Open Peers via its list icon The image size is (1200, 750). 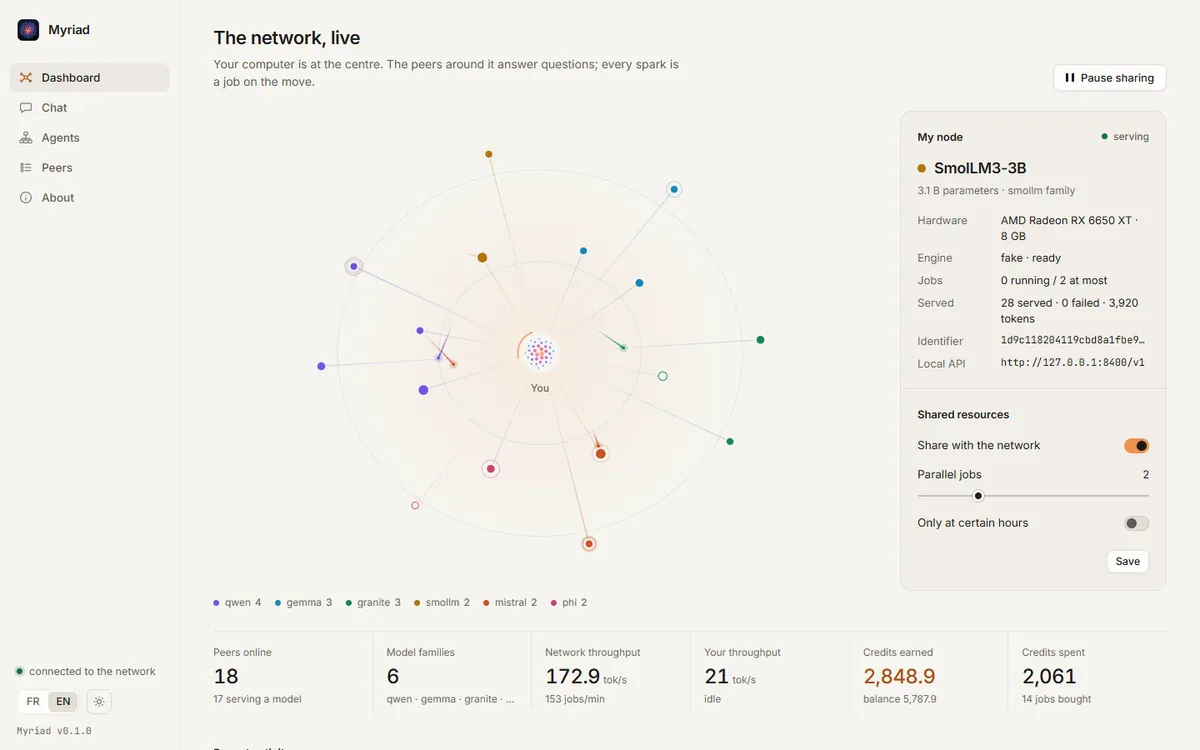(x=26, y=167)
